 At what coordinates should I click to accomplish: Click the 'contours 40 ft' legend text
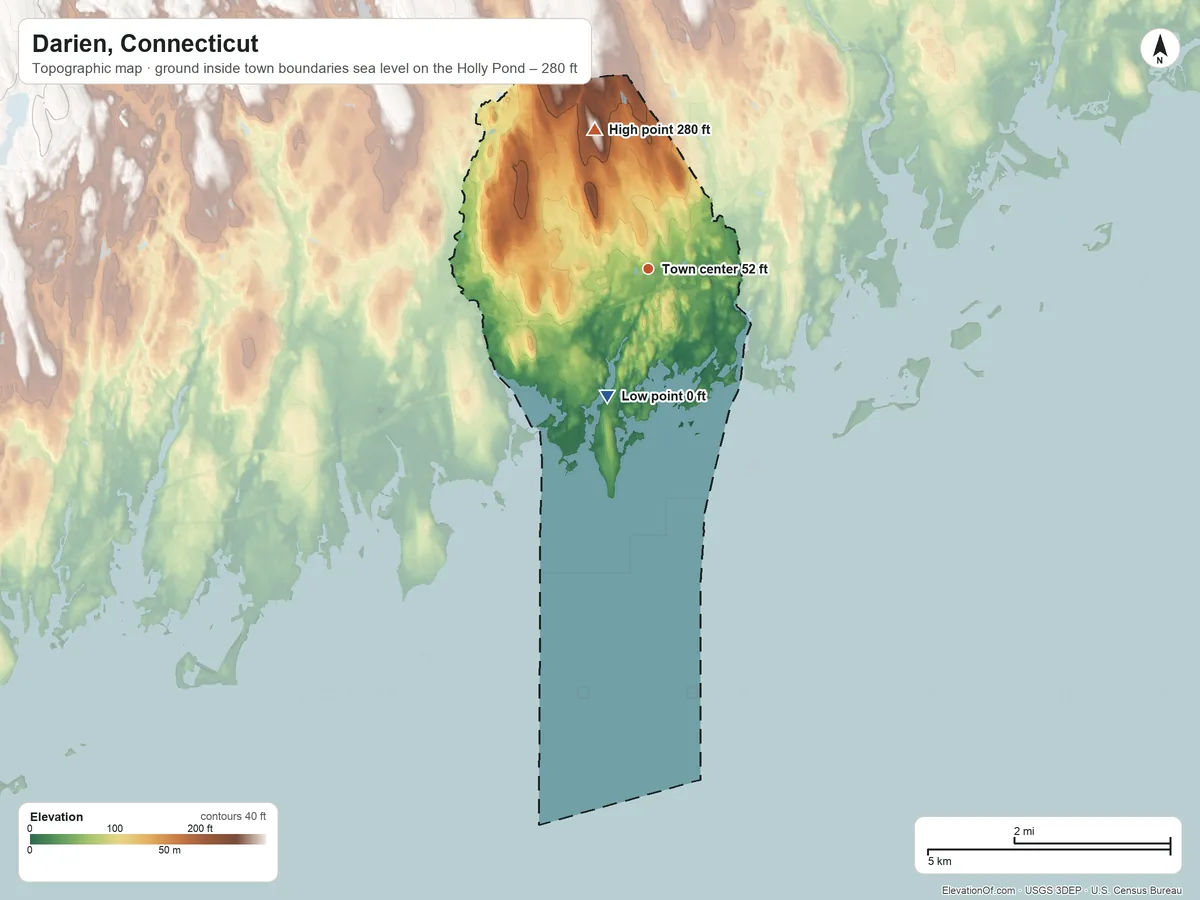233,817
